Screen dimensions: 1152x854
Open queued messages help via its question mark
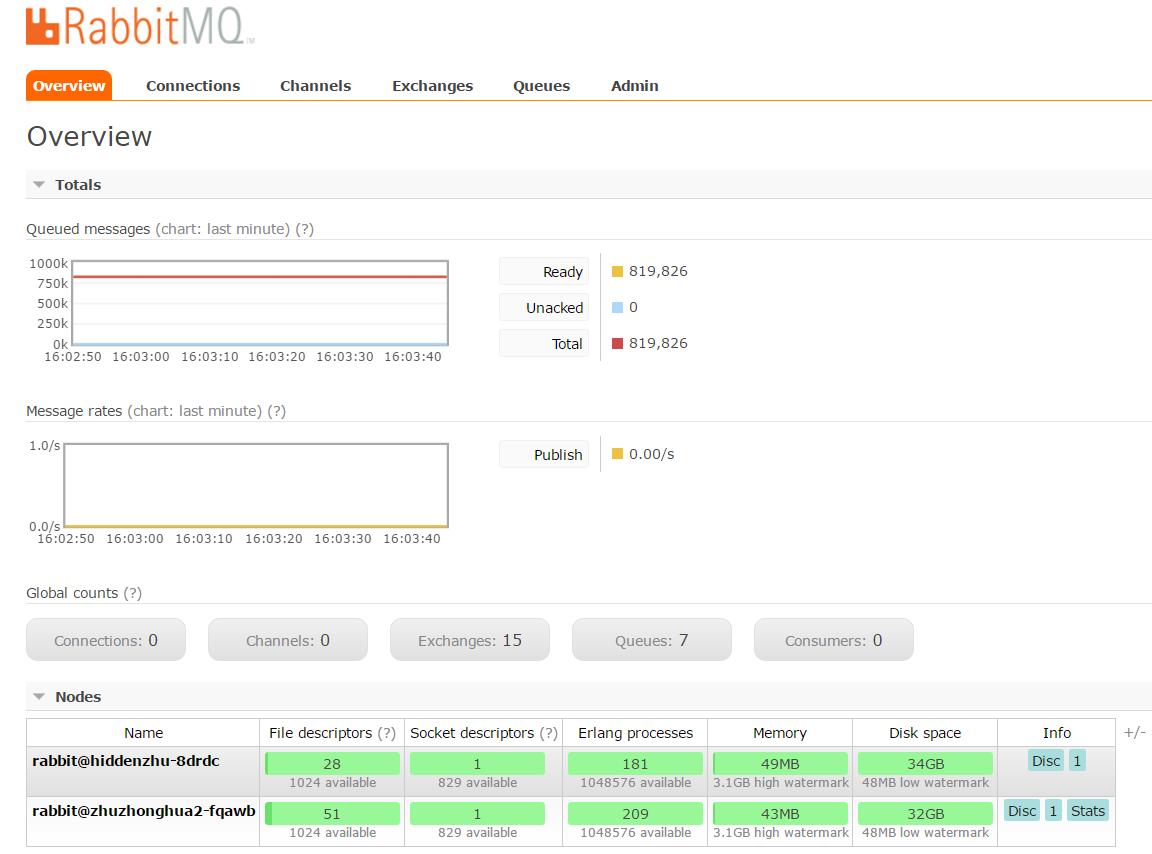coord(305,229)
